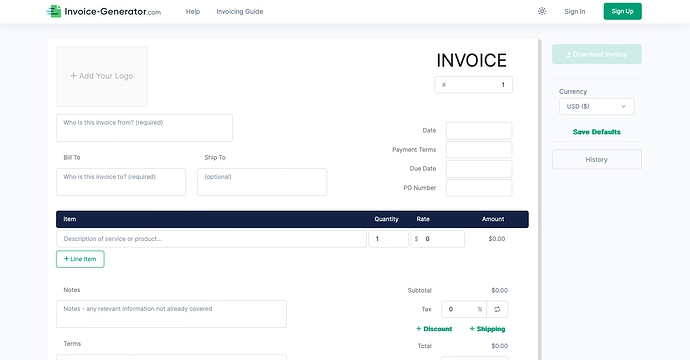The width and height of the screenshot is (690, 360).
Task: Open the Invoicing Guide menu item
Action: [240, 11]
